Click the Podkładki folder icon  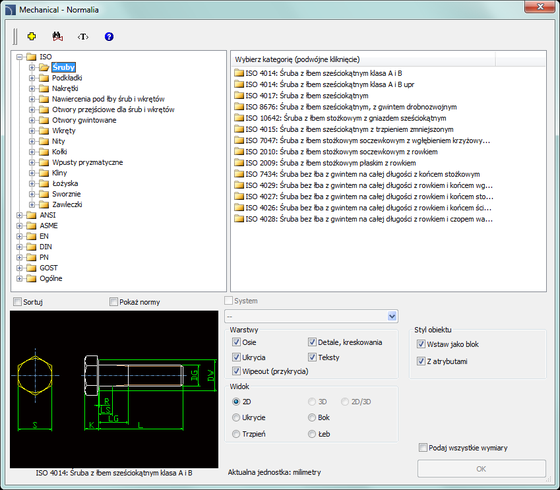tap(44, 78)
